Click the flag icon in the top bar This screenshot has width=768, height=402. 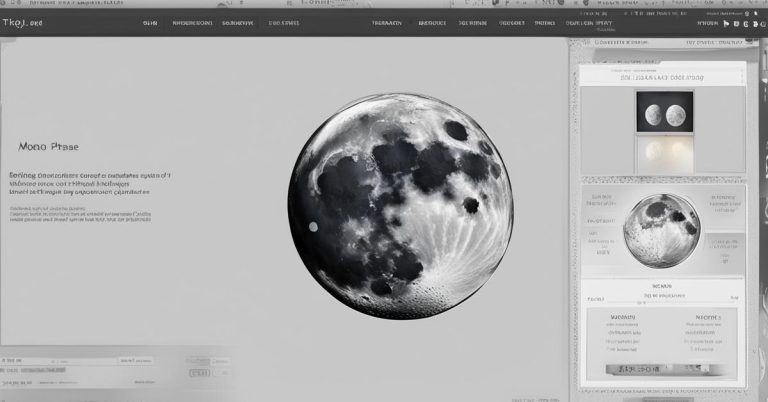pyautogui.click(x=726, y=24)
